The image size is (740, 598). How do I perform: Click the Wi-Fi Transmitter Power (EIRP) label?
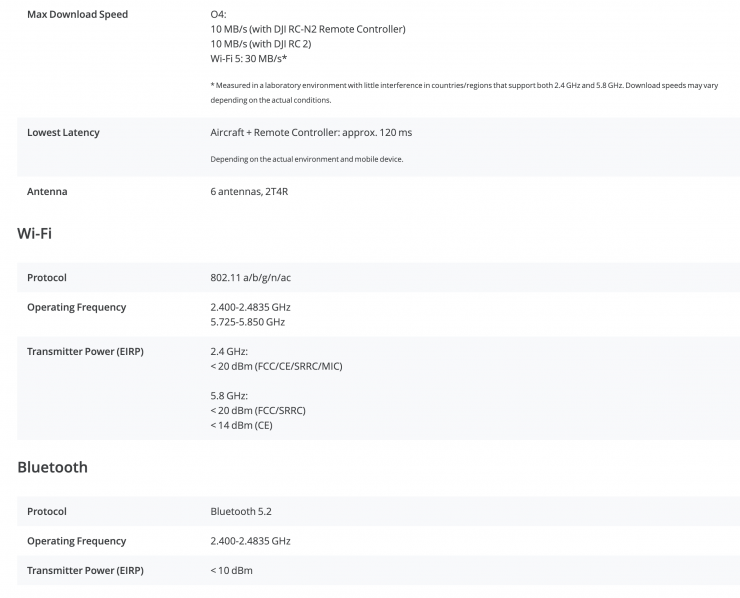85,351
